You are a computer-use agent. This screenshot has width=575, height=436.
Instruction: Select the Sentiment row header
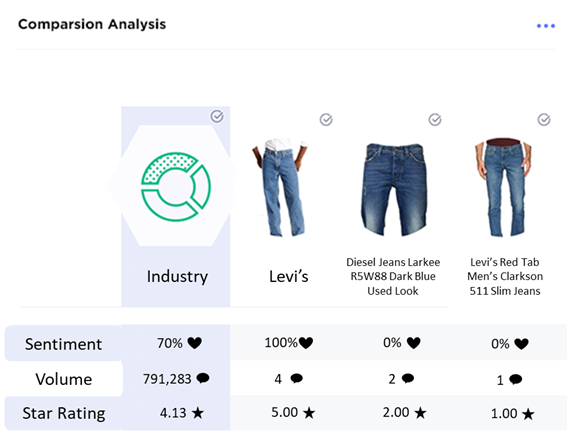tap(63, 344)
